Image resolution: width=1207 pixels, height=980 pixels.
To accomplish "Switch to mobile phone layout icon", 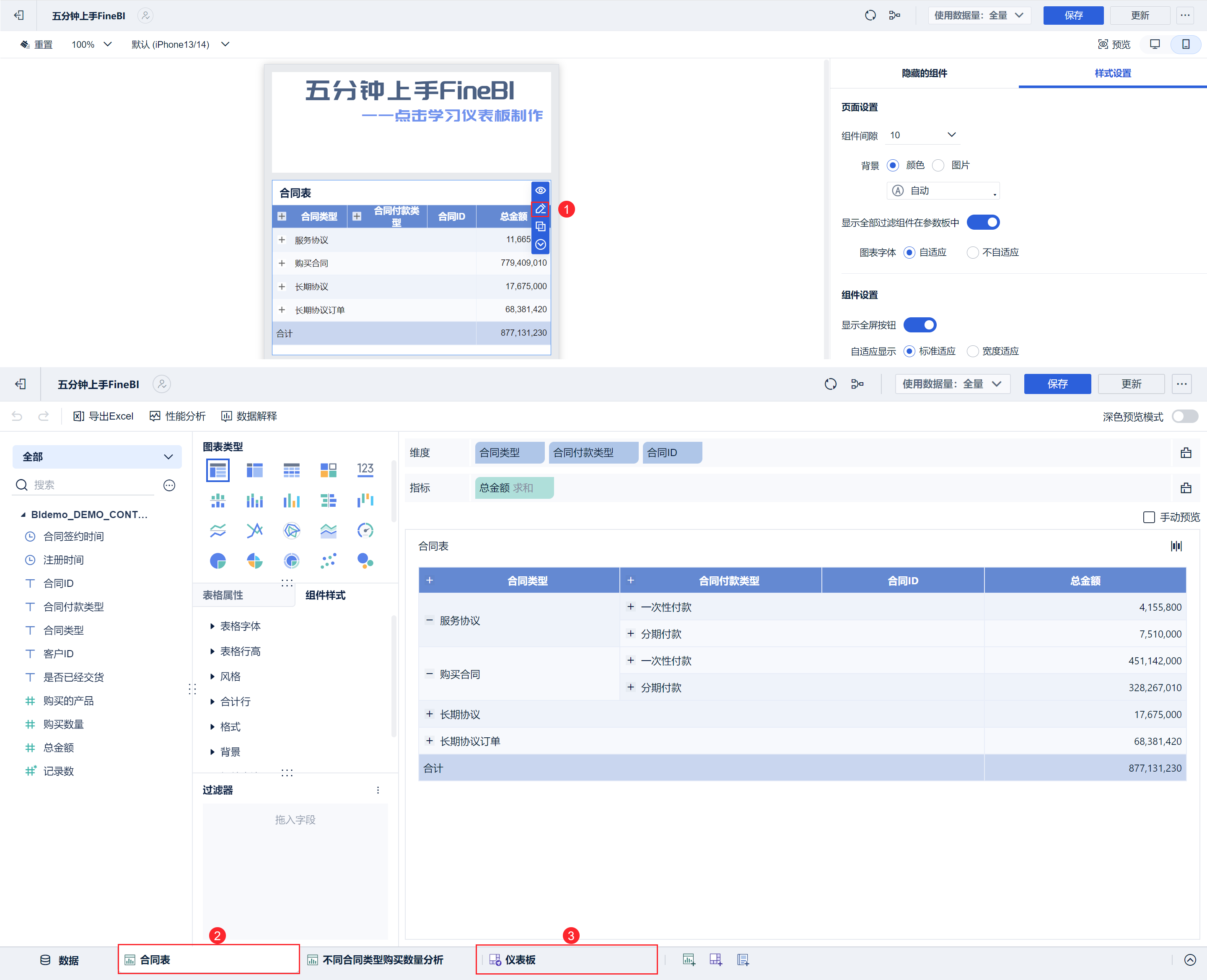I will [x=1186, y=44].
